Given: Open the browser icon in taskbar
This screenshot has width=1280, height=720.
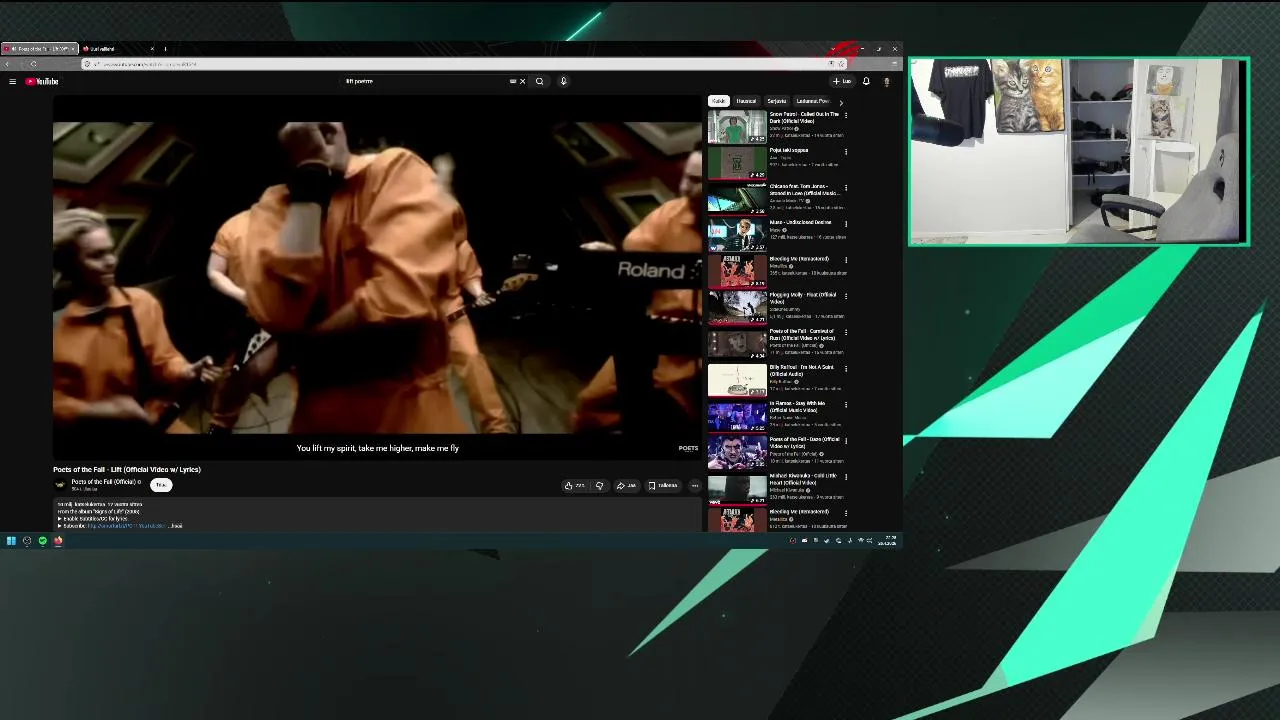Looking at the screenshot, I should (58, 541).
